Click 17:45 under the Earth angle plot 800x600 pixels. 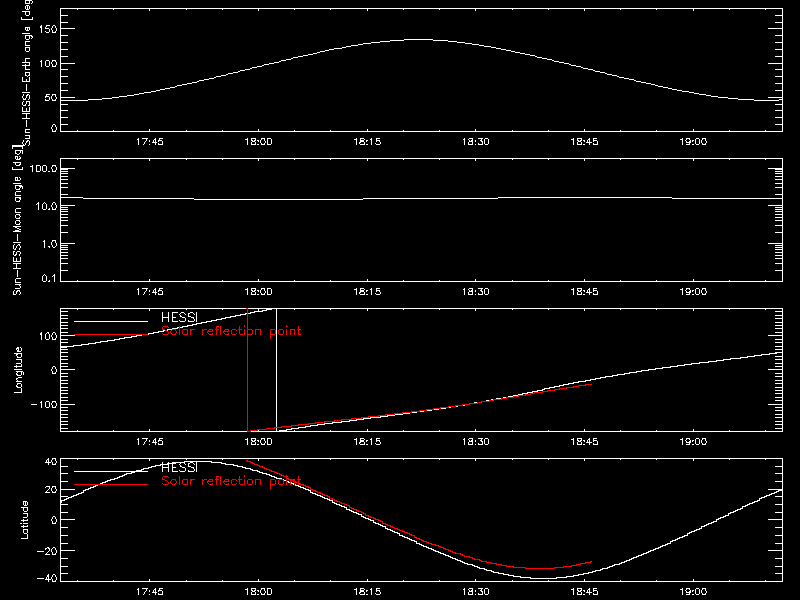click(149, 142)
